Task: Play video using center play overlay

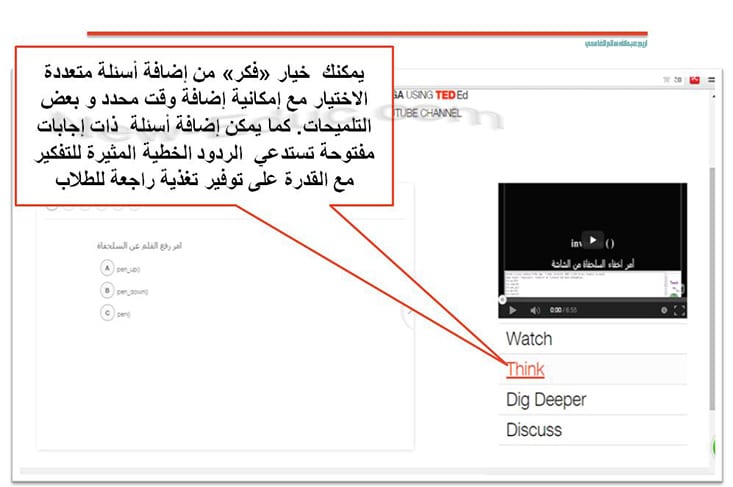Action: point(592,240)
